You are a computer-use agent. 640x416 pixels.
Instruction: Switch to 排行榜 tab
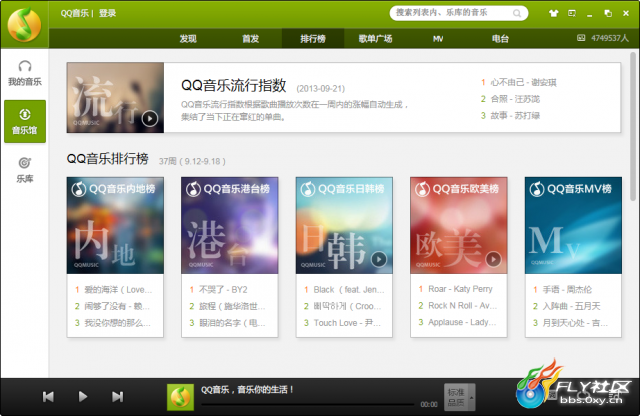coord(313,39)
